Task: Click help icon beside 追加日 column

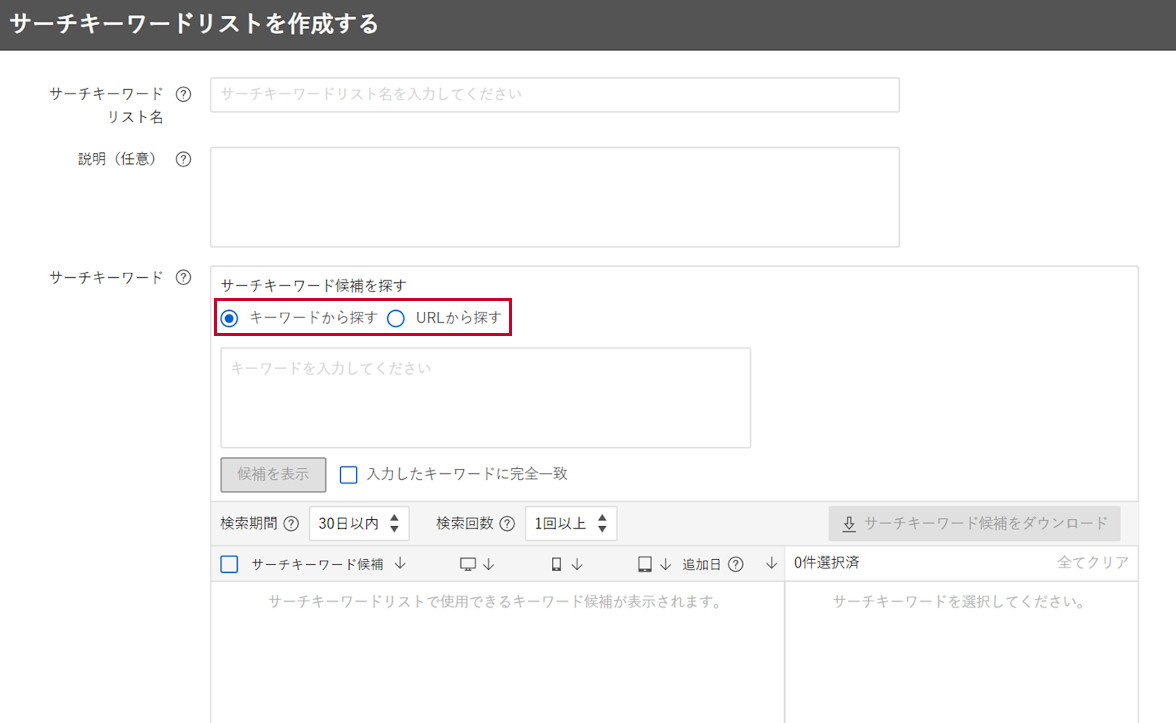Action: click(x=736, y=564)
